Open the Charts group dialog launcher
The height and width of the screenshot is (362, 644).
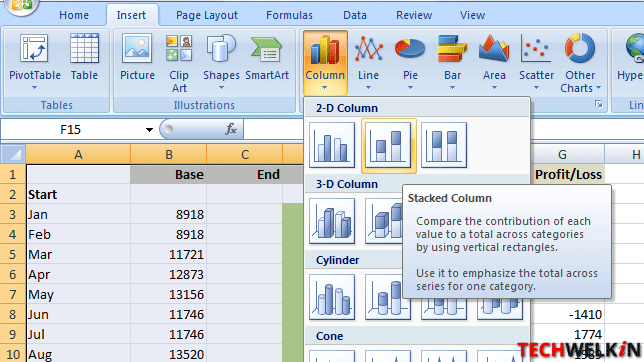[x=599, y=105]
